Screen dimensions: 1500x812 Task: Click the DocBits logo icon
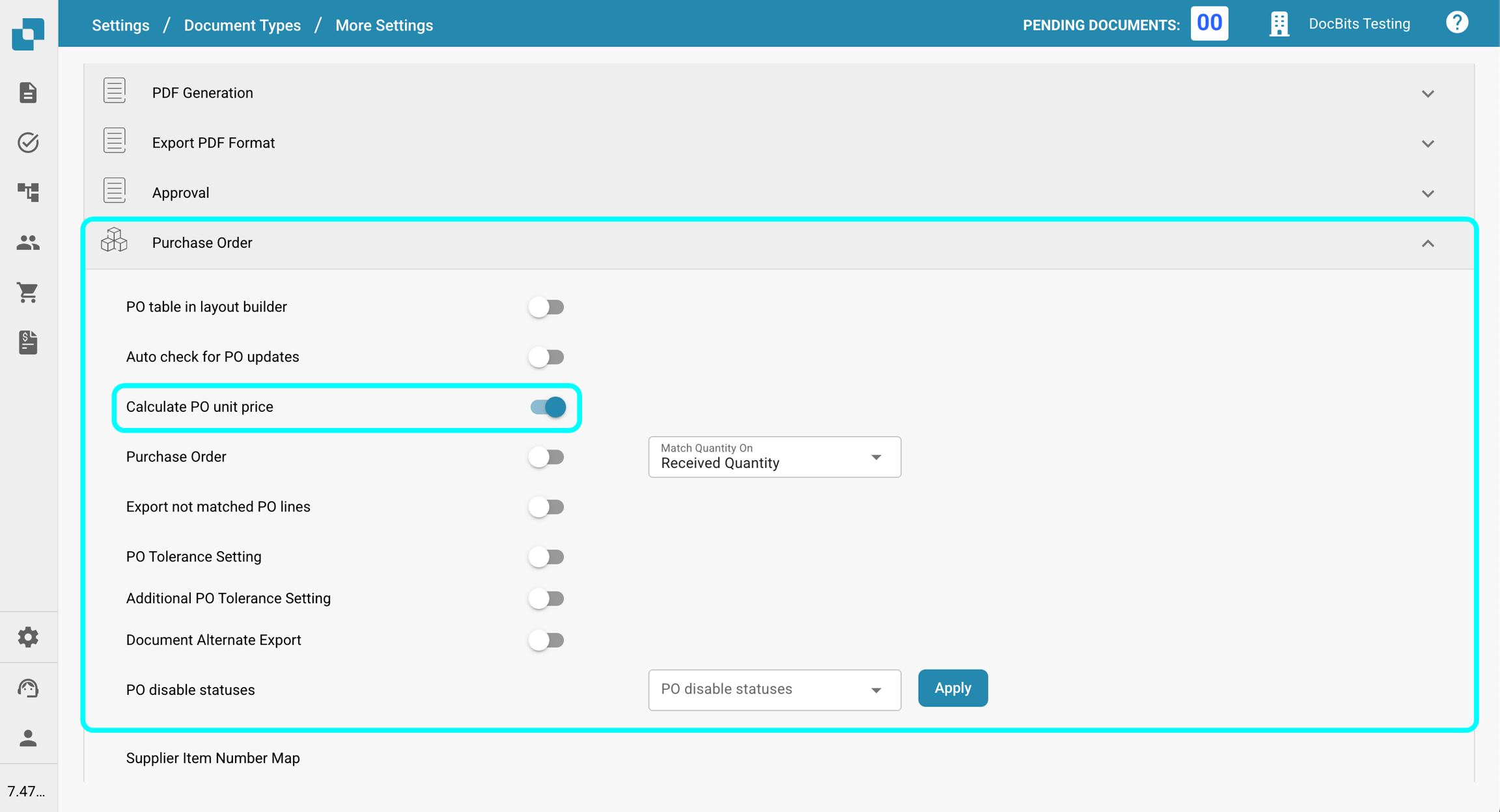coord(28,33)
